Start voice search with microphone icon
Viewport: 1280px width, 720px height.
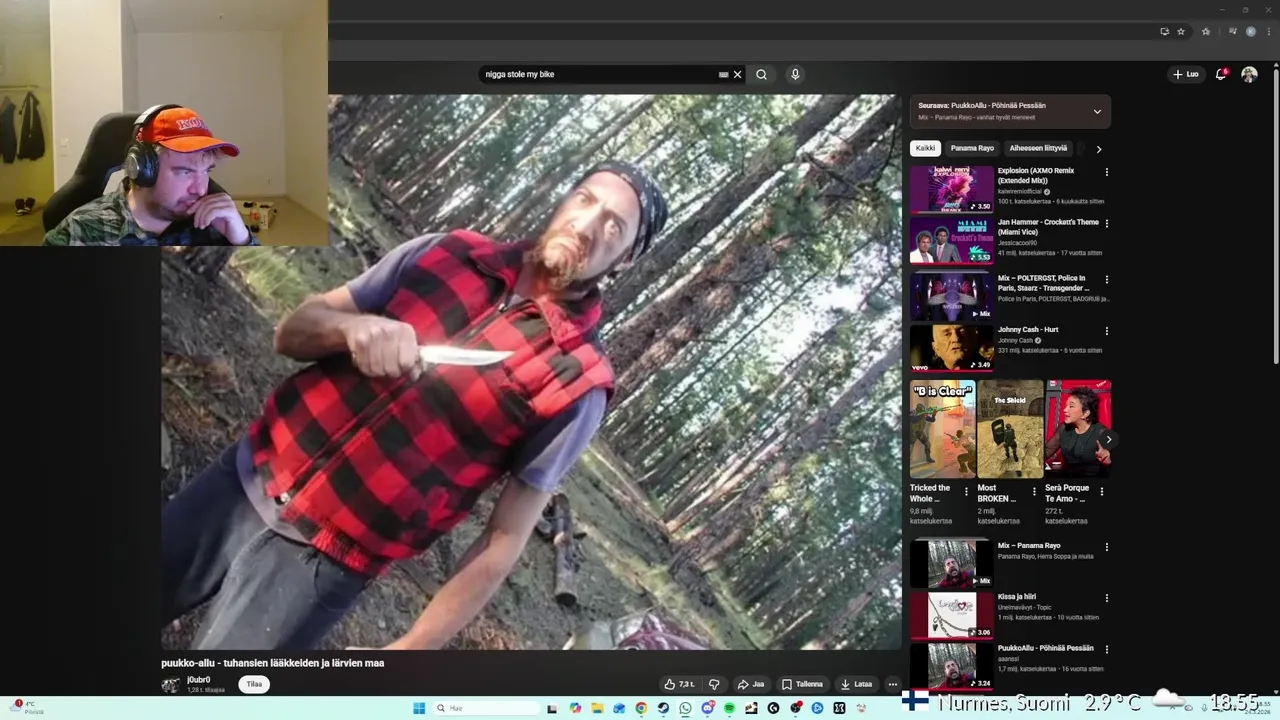pyautogui.click(x=795, y=74)
